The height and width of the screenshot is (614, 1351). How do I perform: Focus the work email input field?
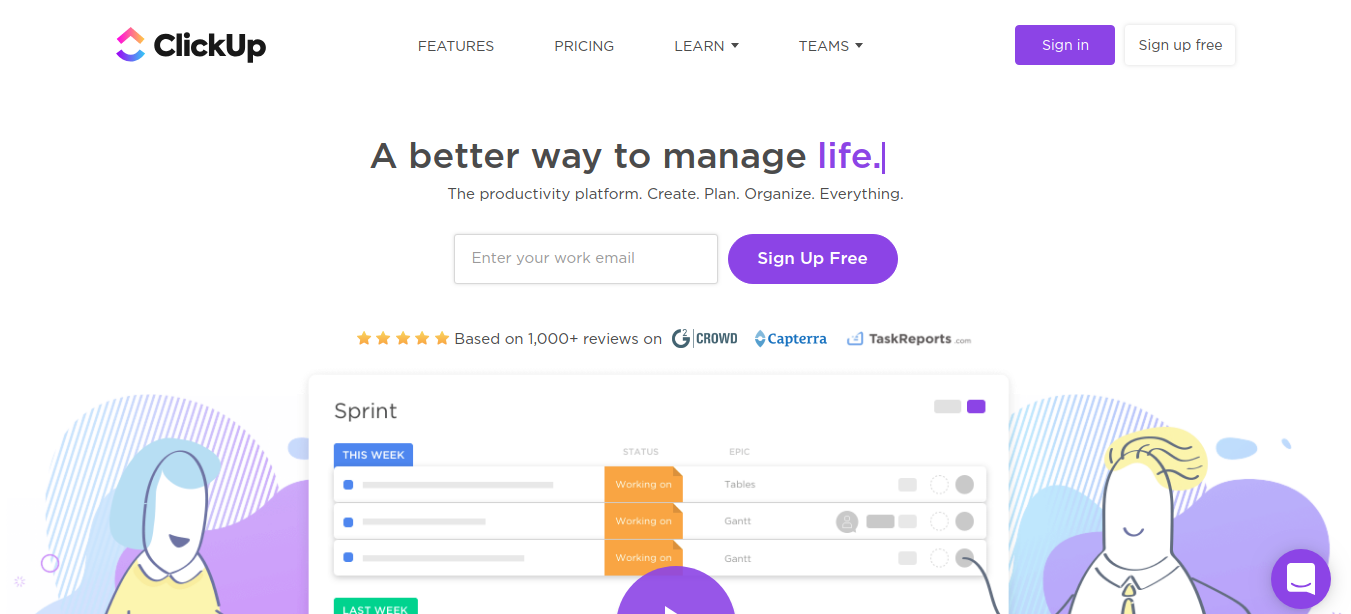click(585, 259)
